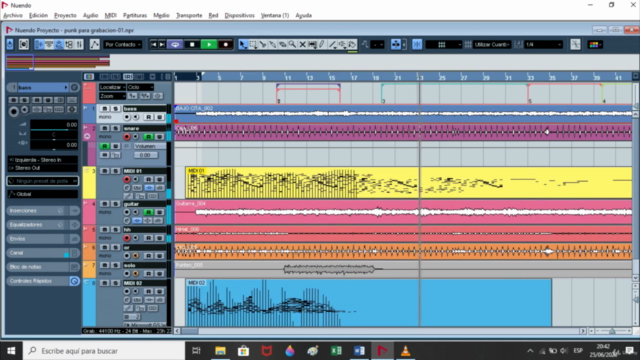The image size is (640, 360).
Task: Select the Glue tool
Action: click(x=273, y=44)
